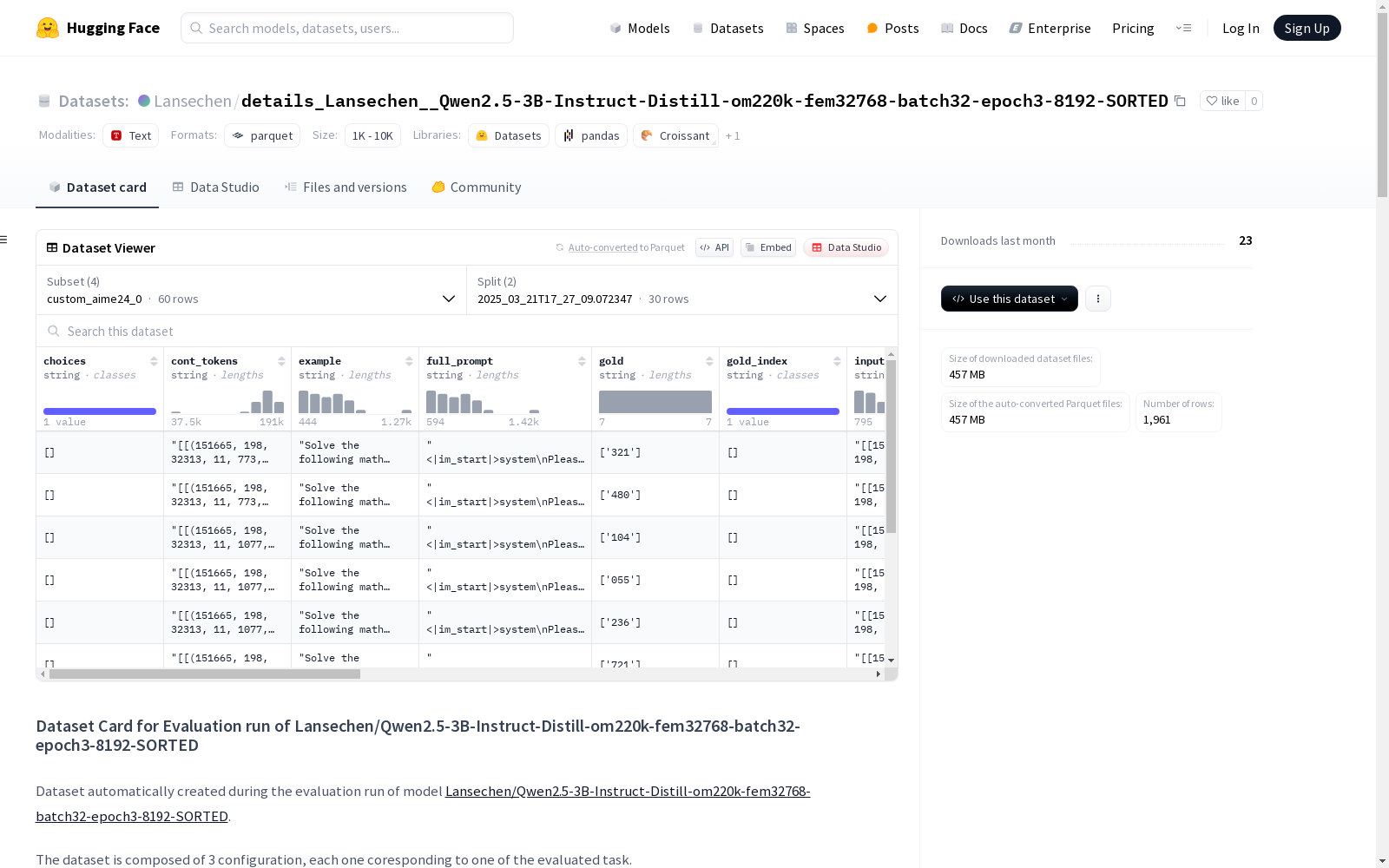Click the Croissant library tag
The width and height of the screenshot is (1389, 868).
pyautogui.click(x=675, y=135)
